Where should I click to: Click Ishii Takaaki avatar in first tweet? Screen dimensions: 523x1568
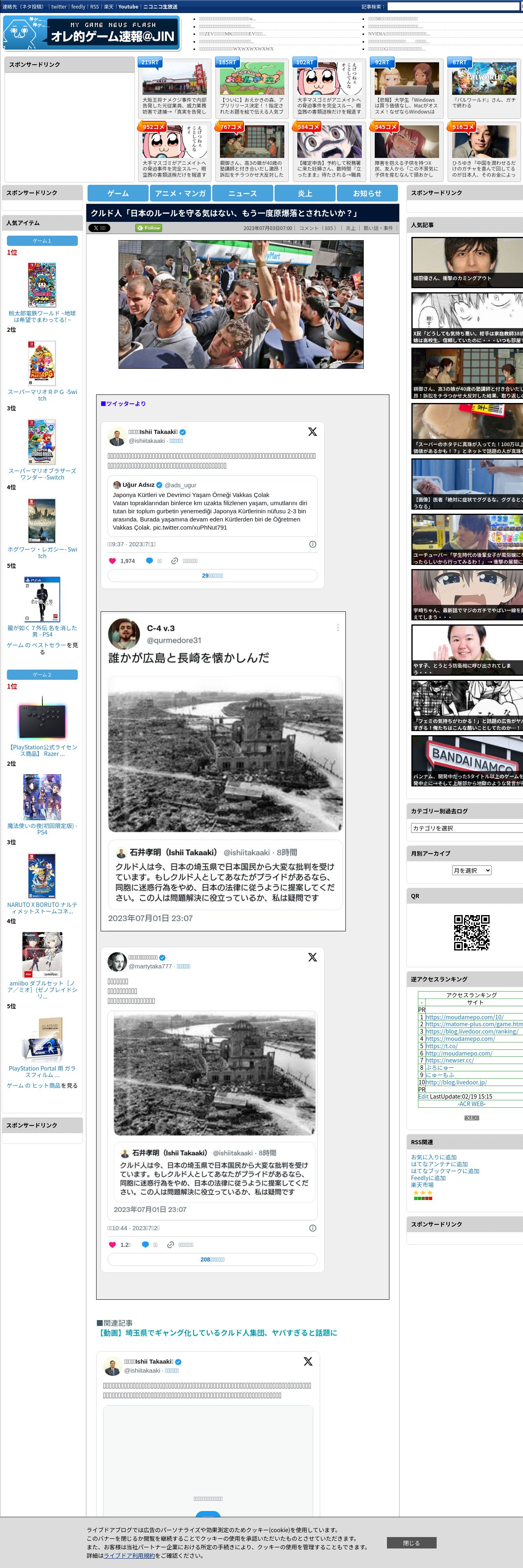[x=116, y=436]
